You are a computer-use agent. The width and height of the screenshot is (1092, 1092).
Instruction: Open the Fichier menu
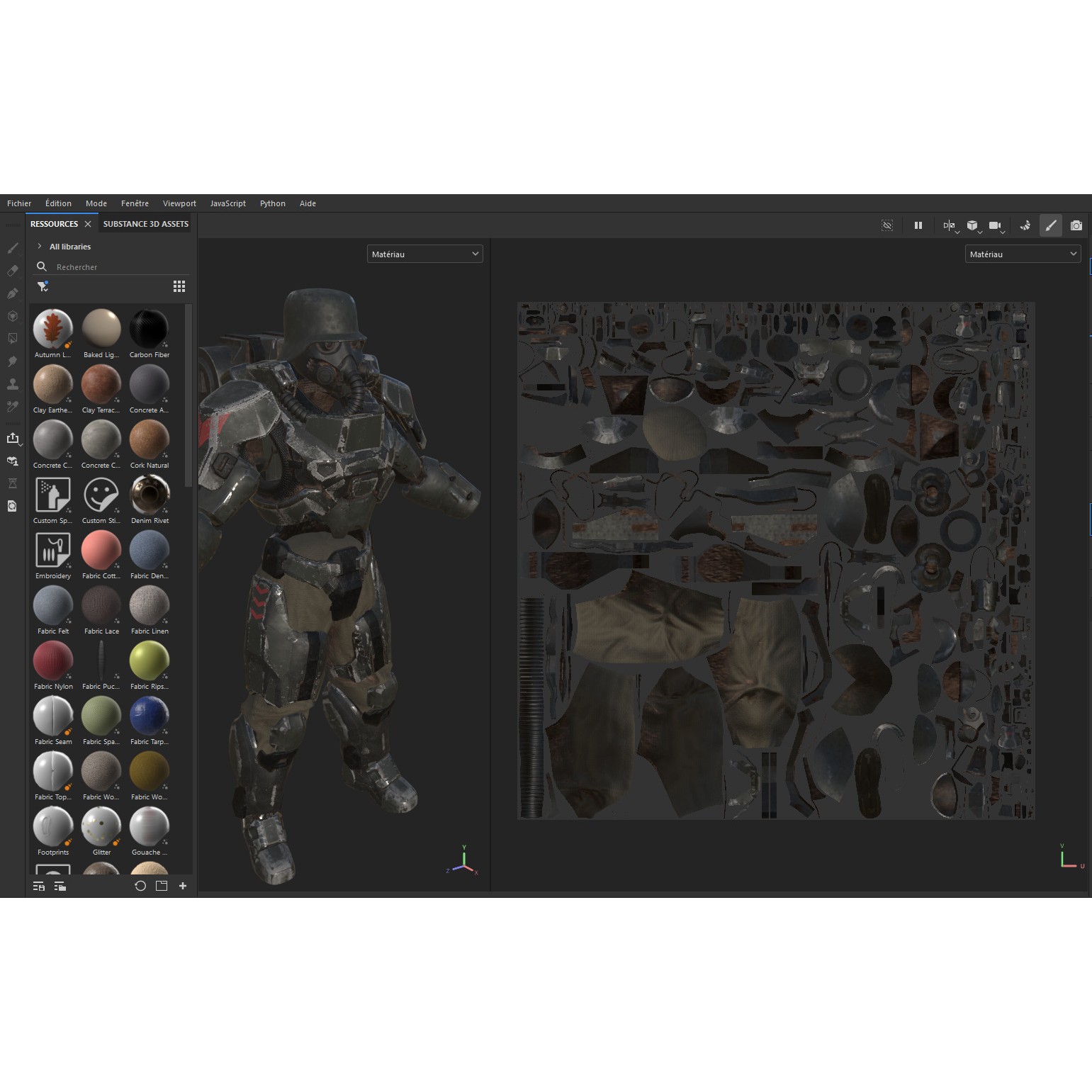click(19, 203)
